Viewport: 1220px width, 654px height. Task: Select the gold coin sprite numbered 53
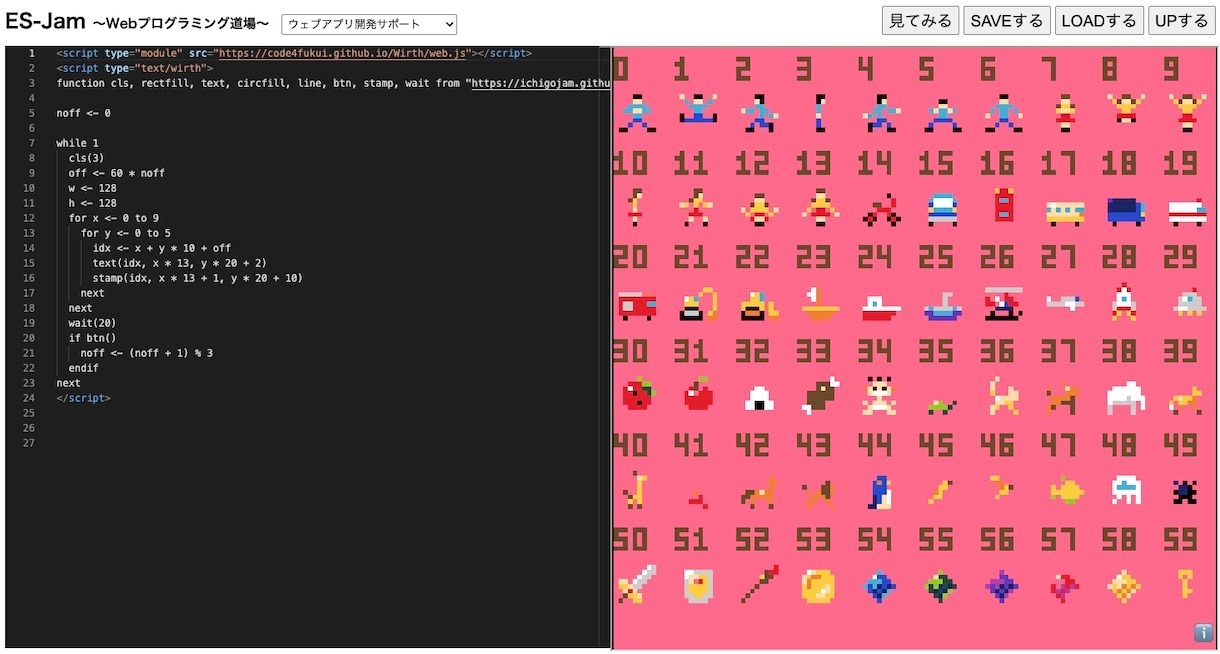(x=817, y=586)
